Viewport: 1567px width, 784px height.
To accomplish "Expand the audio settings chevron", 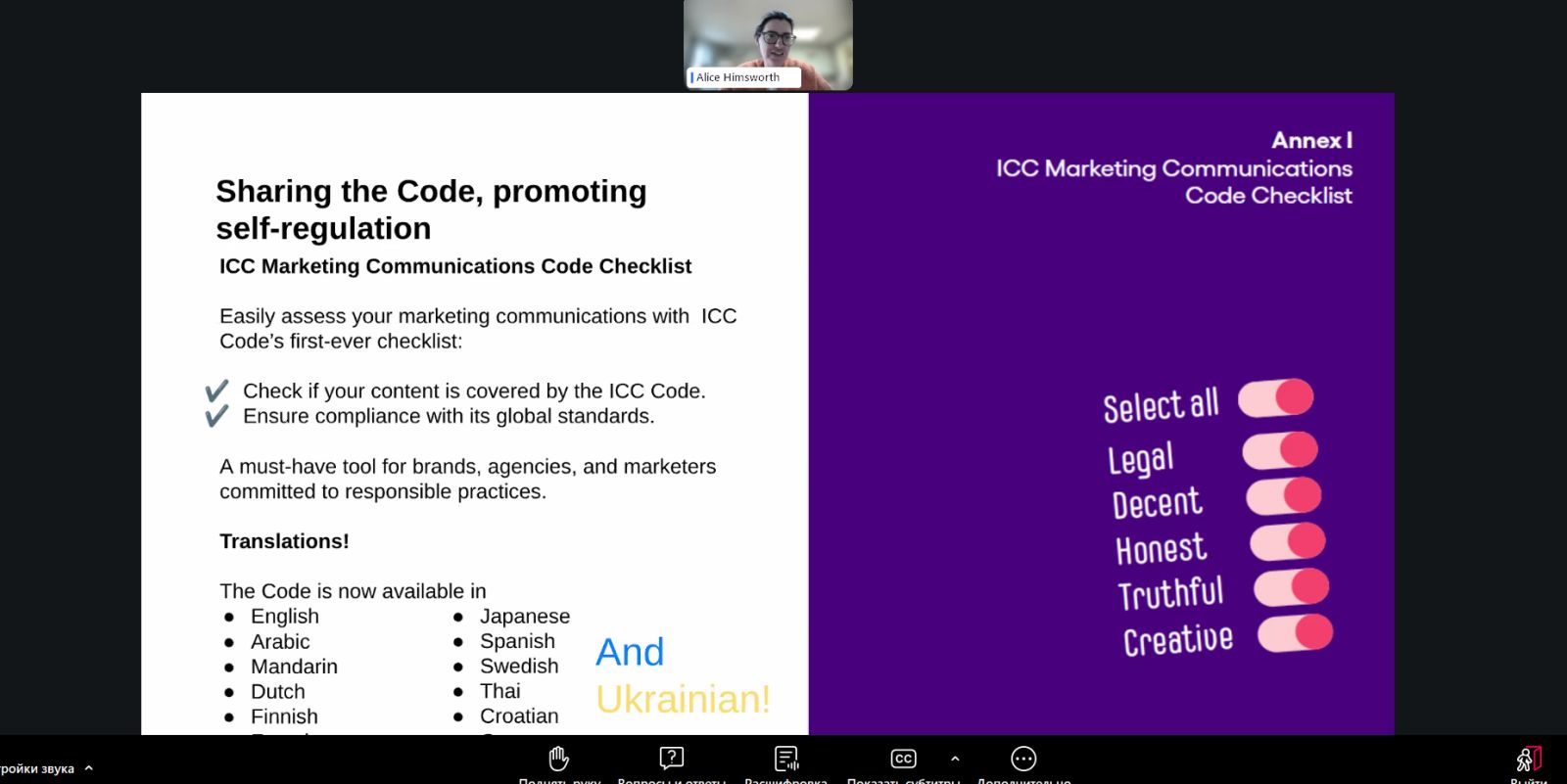I will coord(89,768).
